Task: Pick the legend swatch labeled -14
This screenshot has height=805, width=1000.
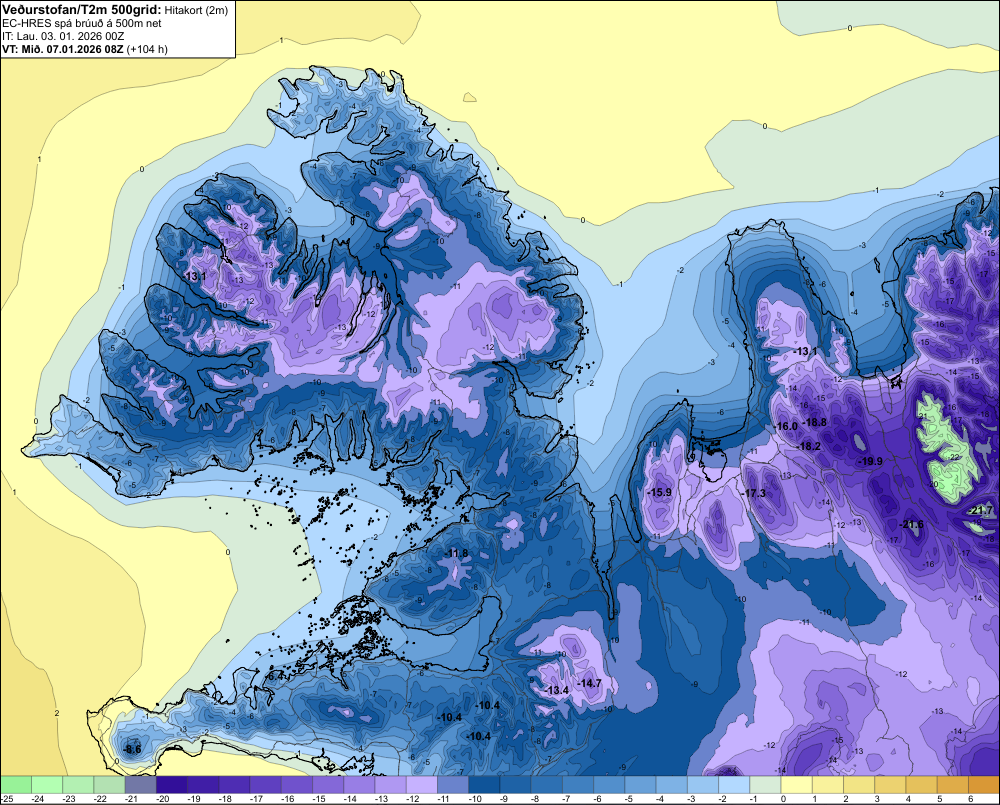Action: pos(360,784)
